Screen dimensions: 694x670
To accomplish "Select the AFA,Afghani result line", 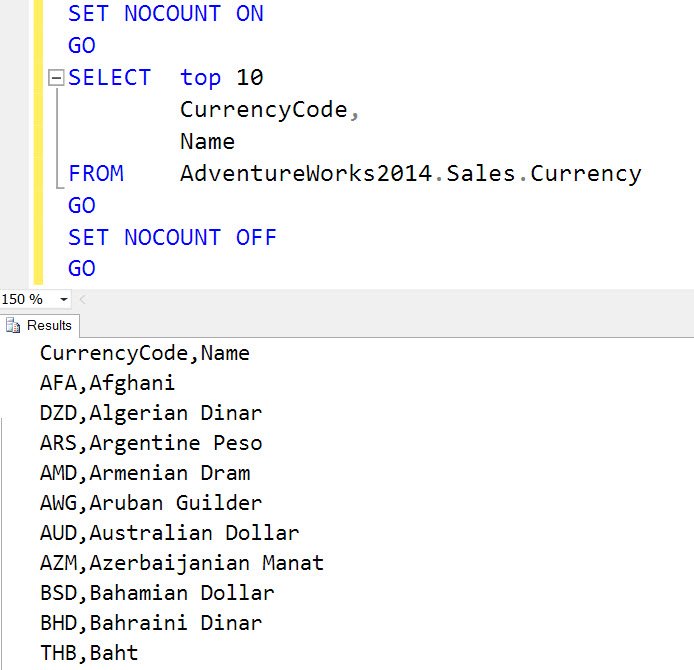I will click(108, 383).
